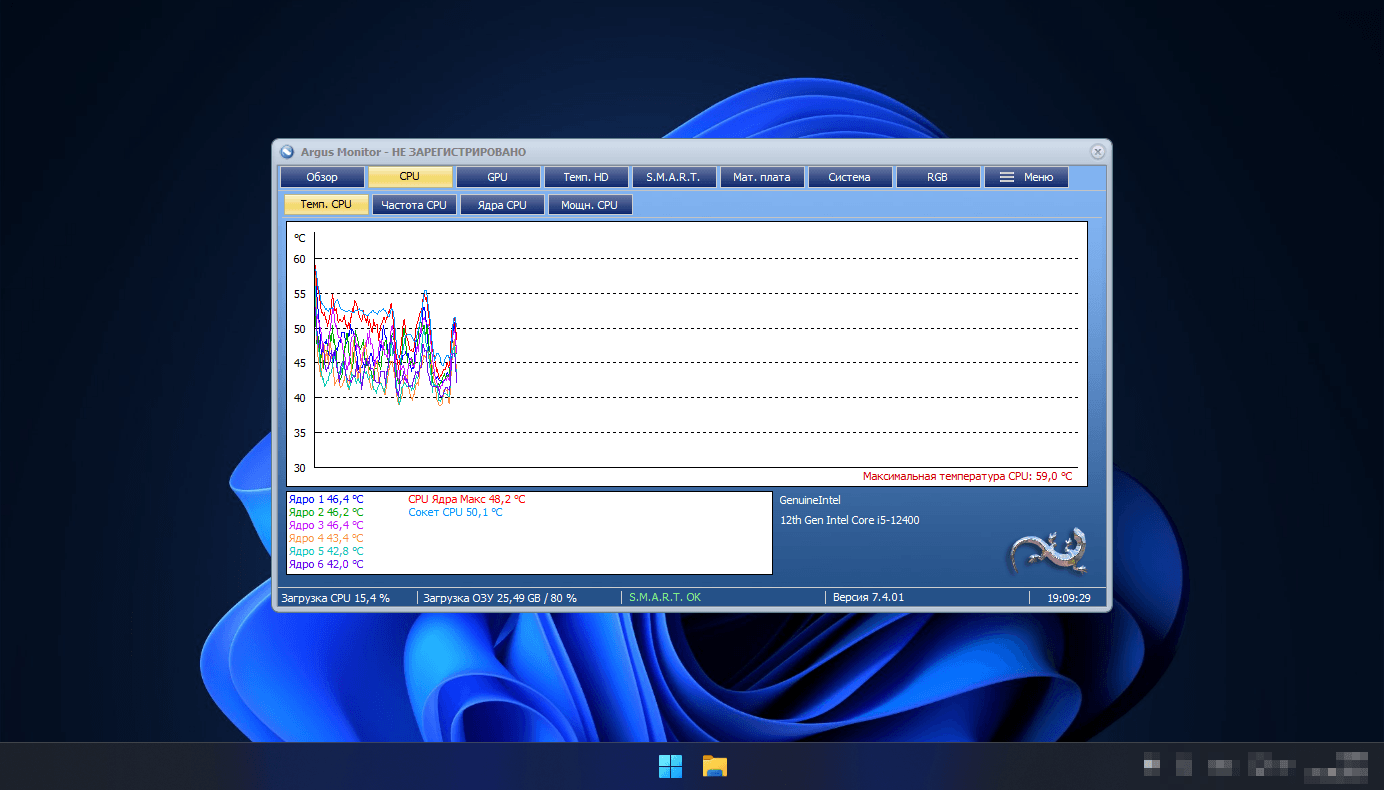Open the hamburger Меню button
Screen dimensions: 1384x790
pyautogui.click(x=1026, y=177)
